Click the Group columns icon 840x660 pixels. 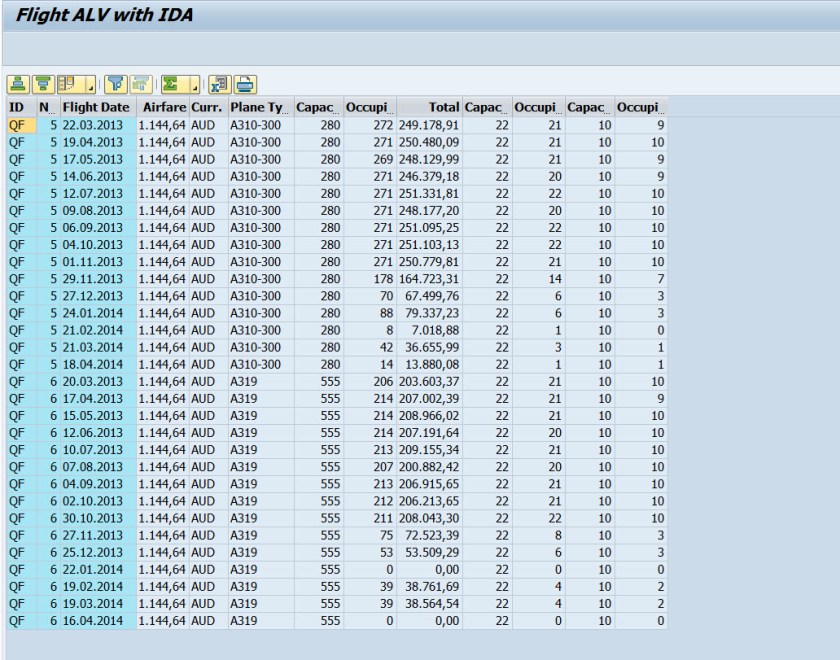(x=67, y=84)
